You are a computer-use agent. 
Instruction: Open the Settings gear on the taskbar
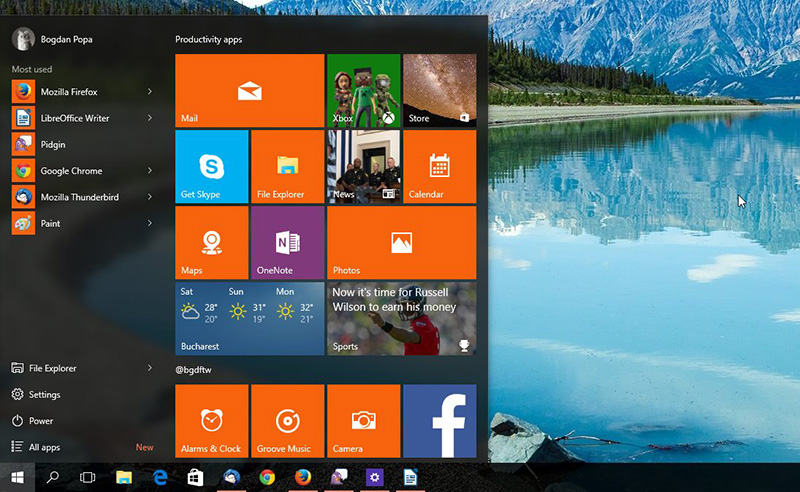(374, 478)
